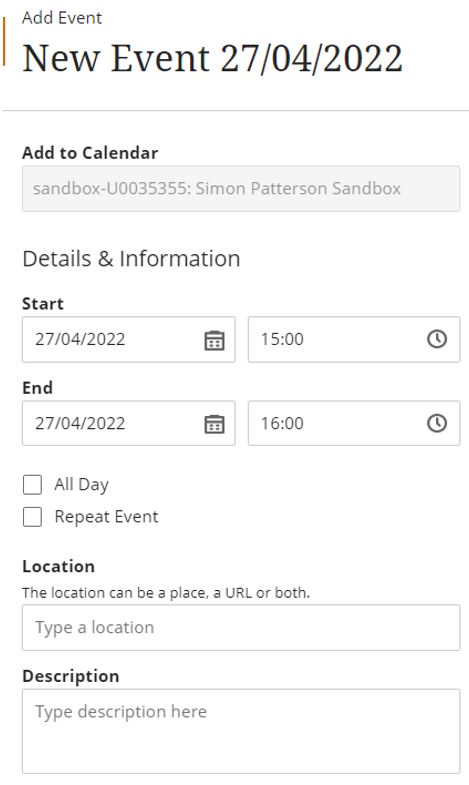Viewport: 469px width, 785px height.
Task: Select the End date text 27/04/2022
Action: (x=80, y=423)
